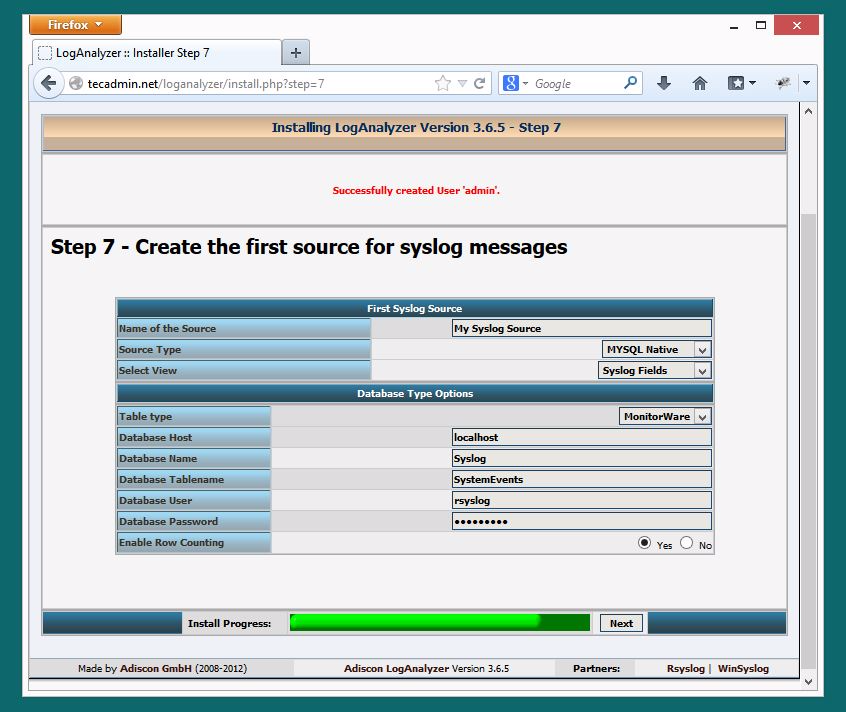846x712 pixels.
Task: Click the green Install Progress bar
Action: click(440, 622)
